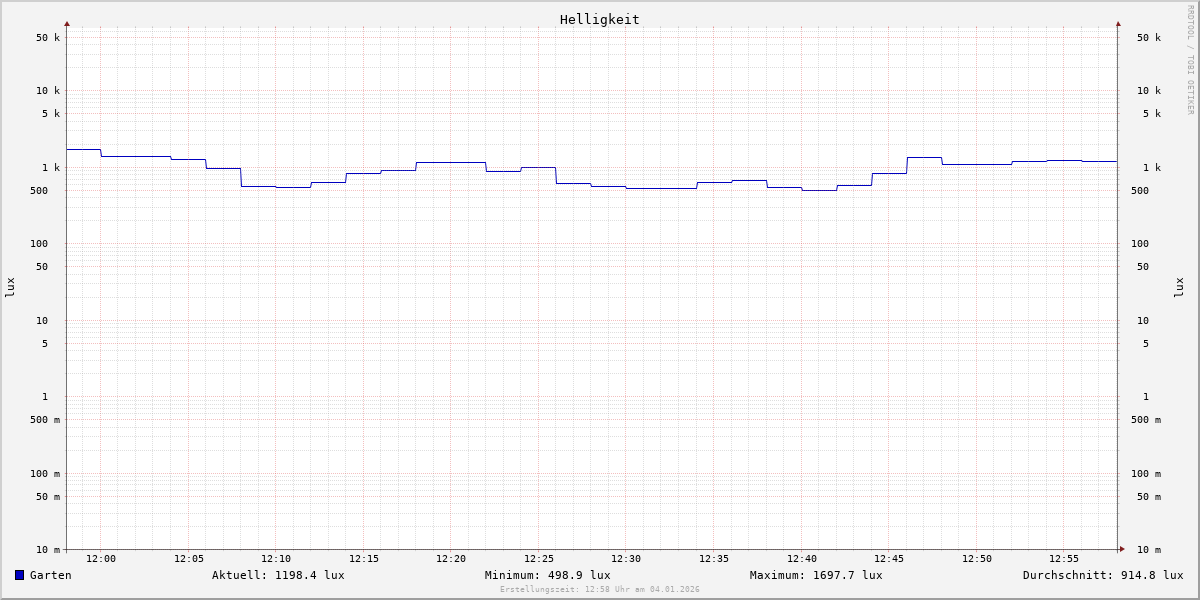Image resolution: width=1200 pixels, height=600 pixels.
Task: Click the 12:45 time axis label
Action: click(x=889, y=559)
